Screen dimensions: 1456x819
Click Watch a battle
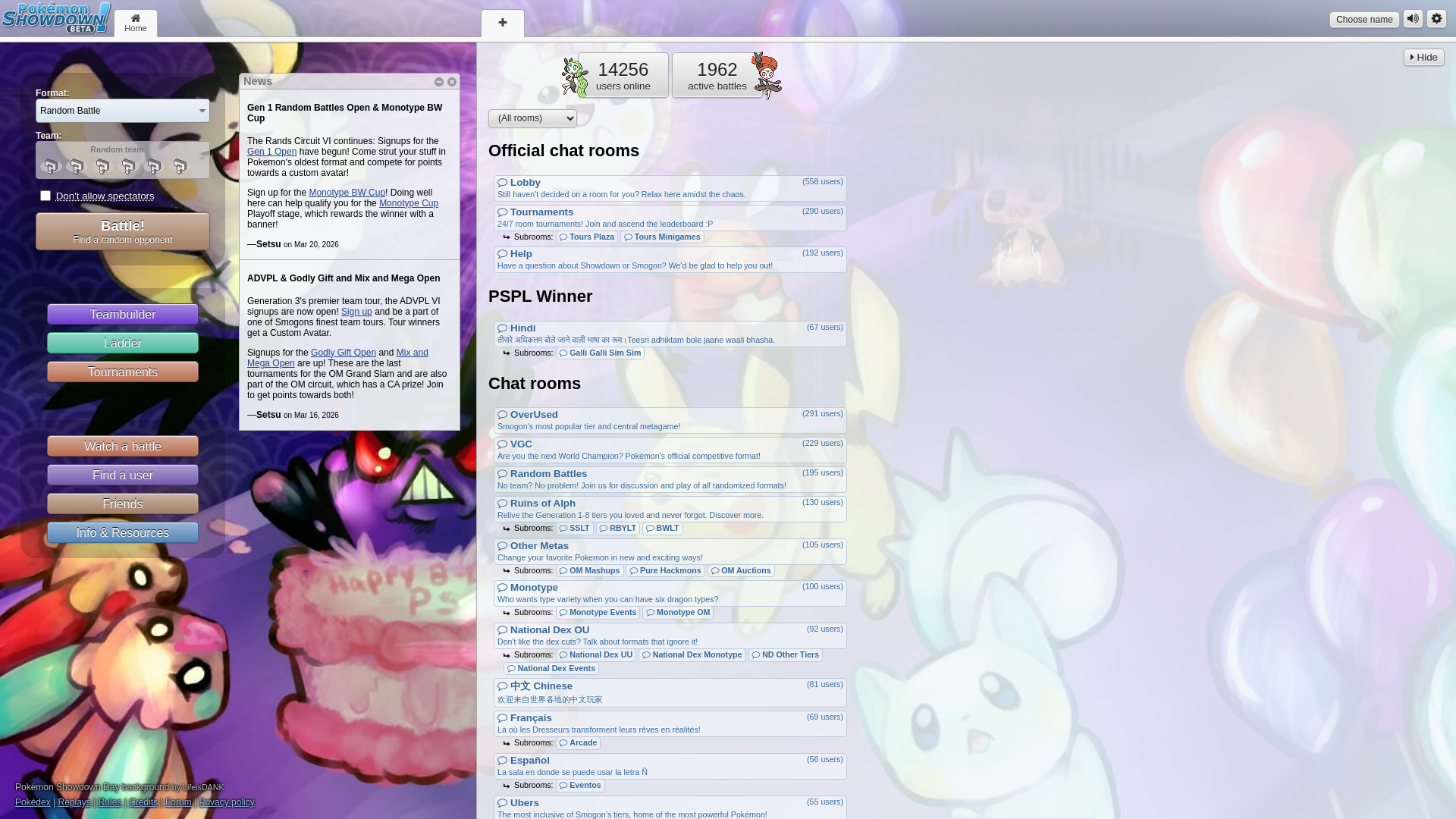123,447
